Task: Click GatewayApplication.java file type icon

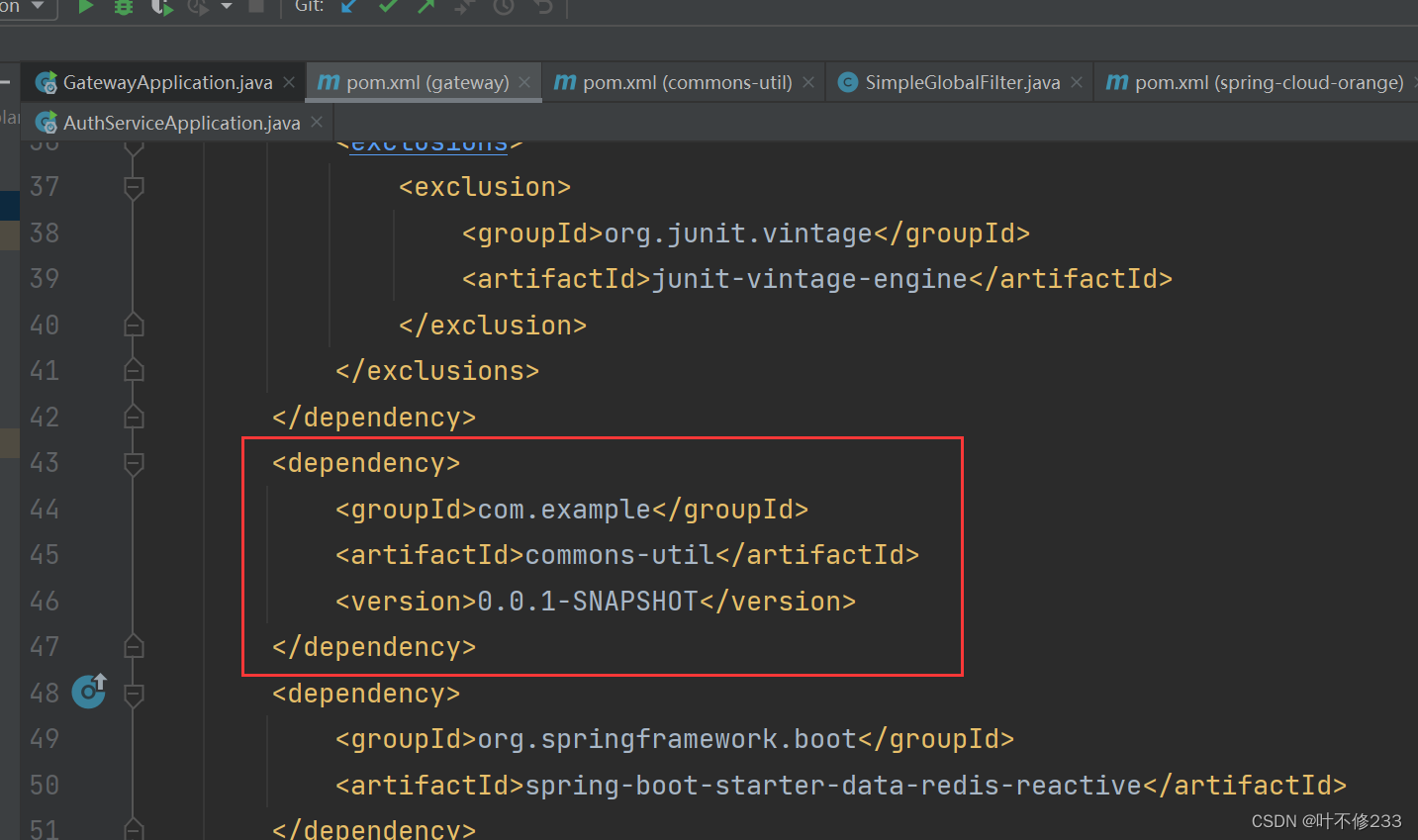Action: click(47, 83)
